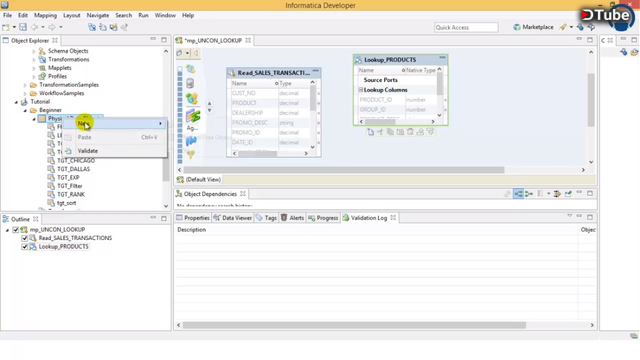
Task: Click the forward navigation arrow icon
Action: point(52,27)
